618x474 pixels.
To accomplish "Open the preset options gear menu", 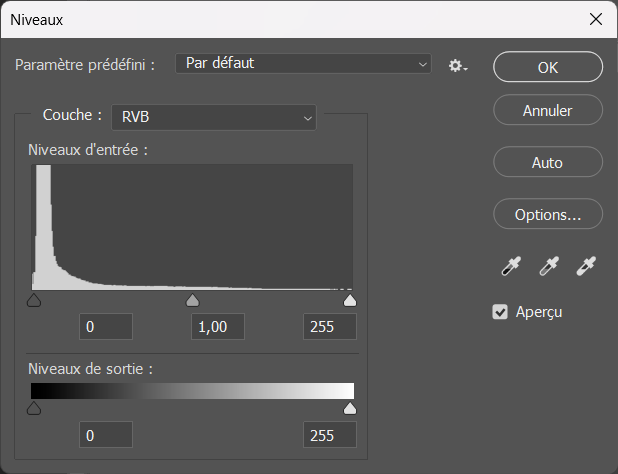I will click(x=457, y=65).
